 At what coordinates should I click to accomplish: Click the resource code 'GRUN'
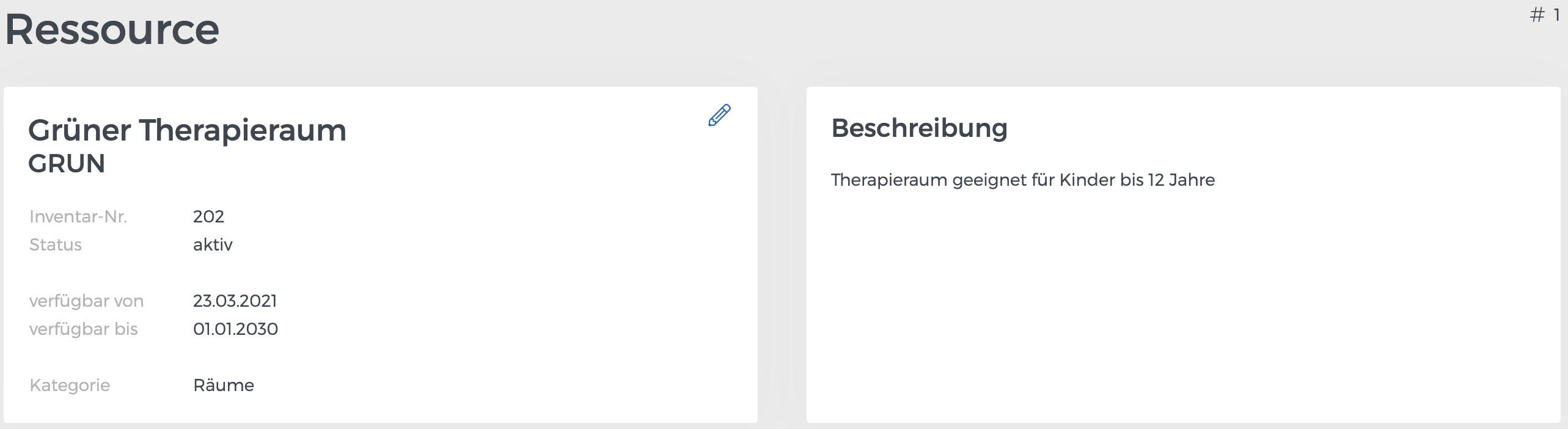[x=67, y=163]
